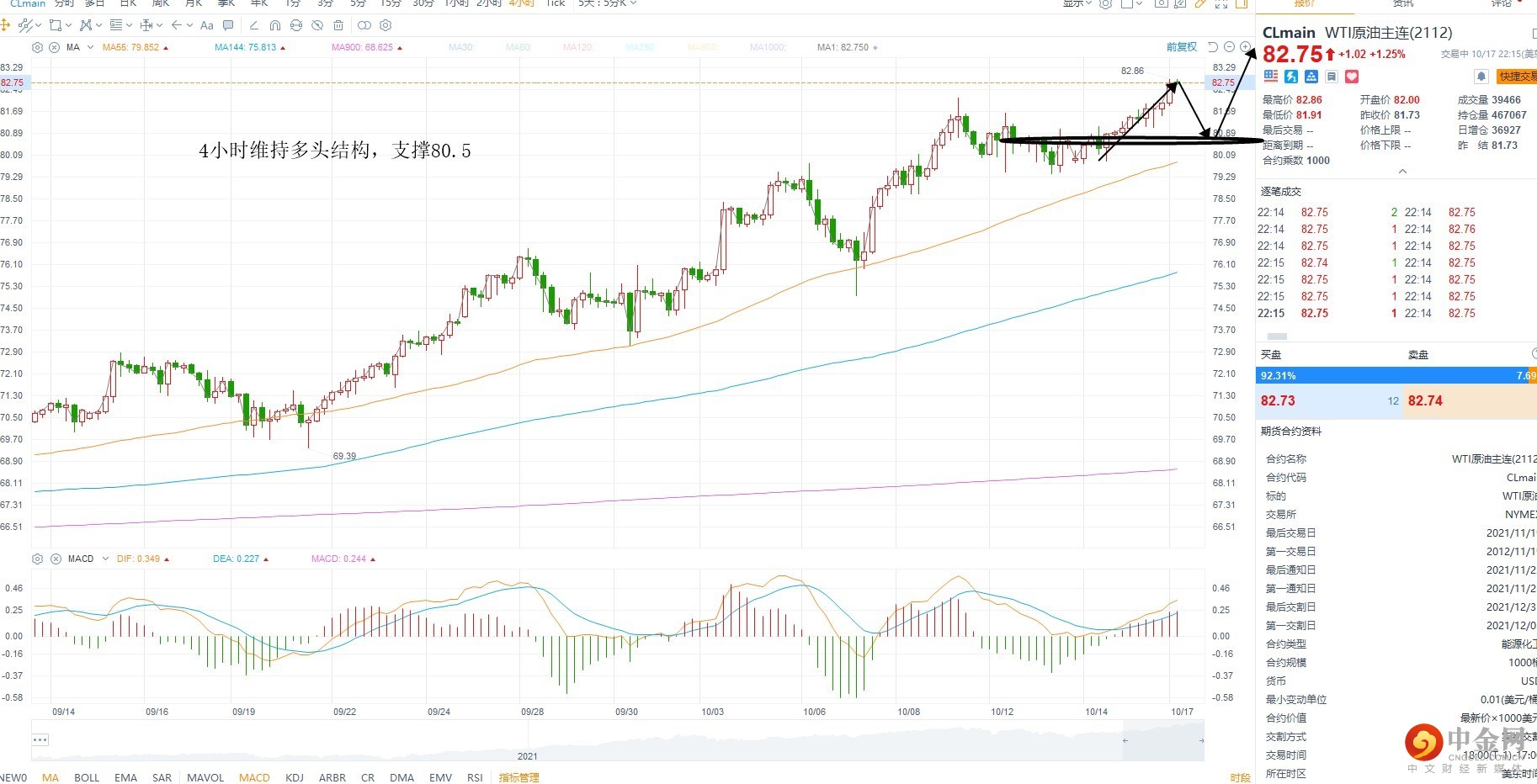Viewport: 1537px width, 784px height.
Task: Click the price alert bell icon
Action: (1481, 77)
